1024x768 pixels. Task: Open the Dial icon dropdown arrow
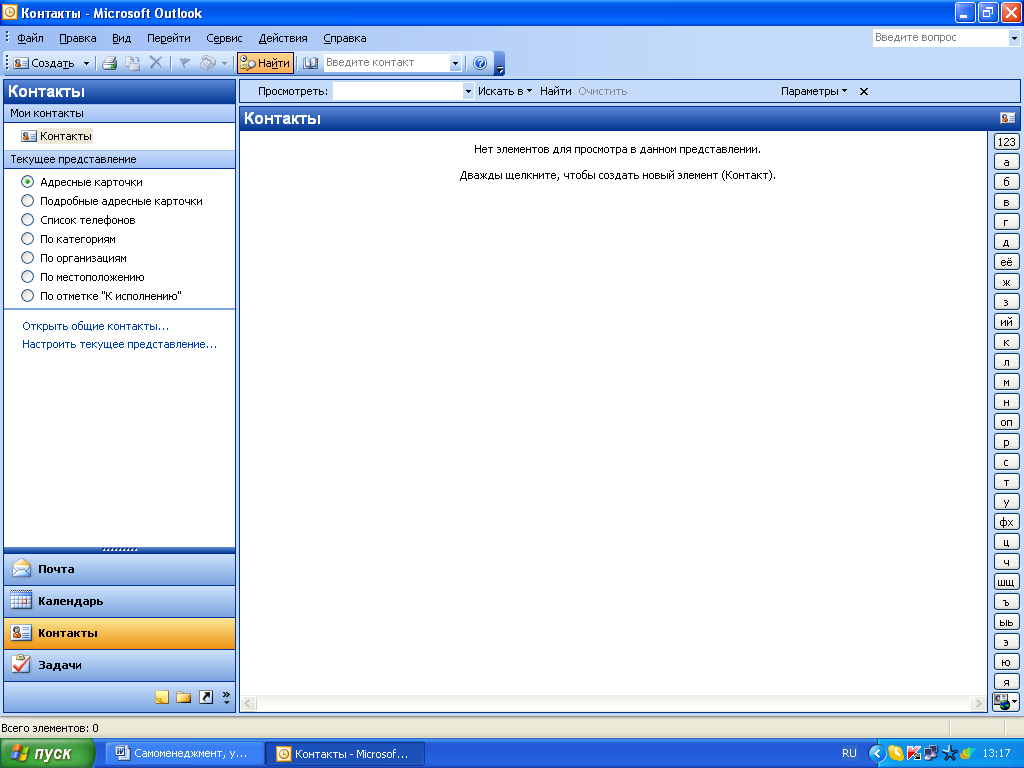tap(225, 63)
